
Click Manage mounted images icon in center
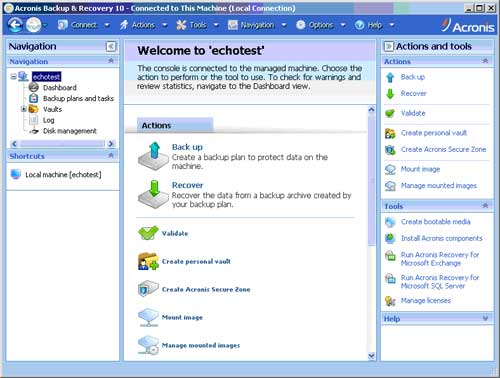pyautogui.click(x=148, y=345)
